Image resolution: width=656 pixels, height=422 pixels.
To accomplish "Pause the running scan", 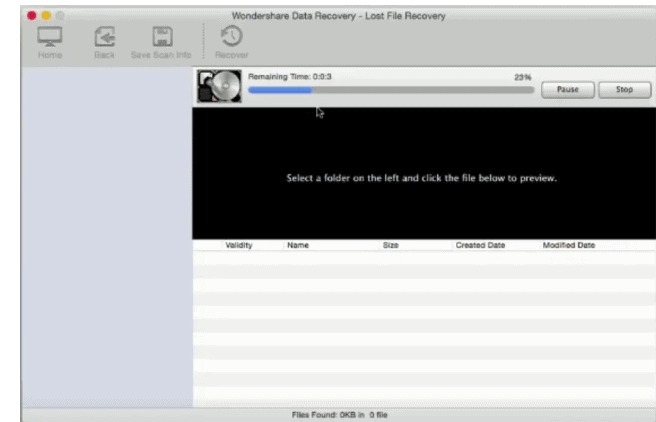I will point(568,90).
